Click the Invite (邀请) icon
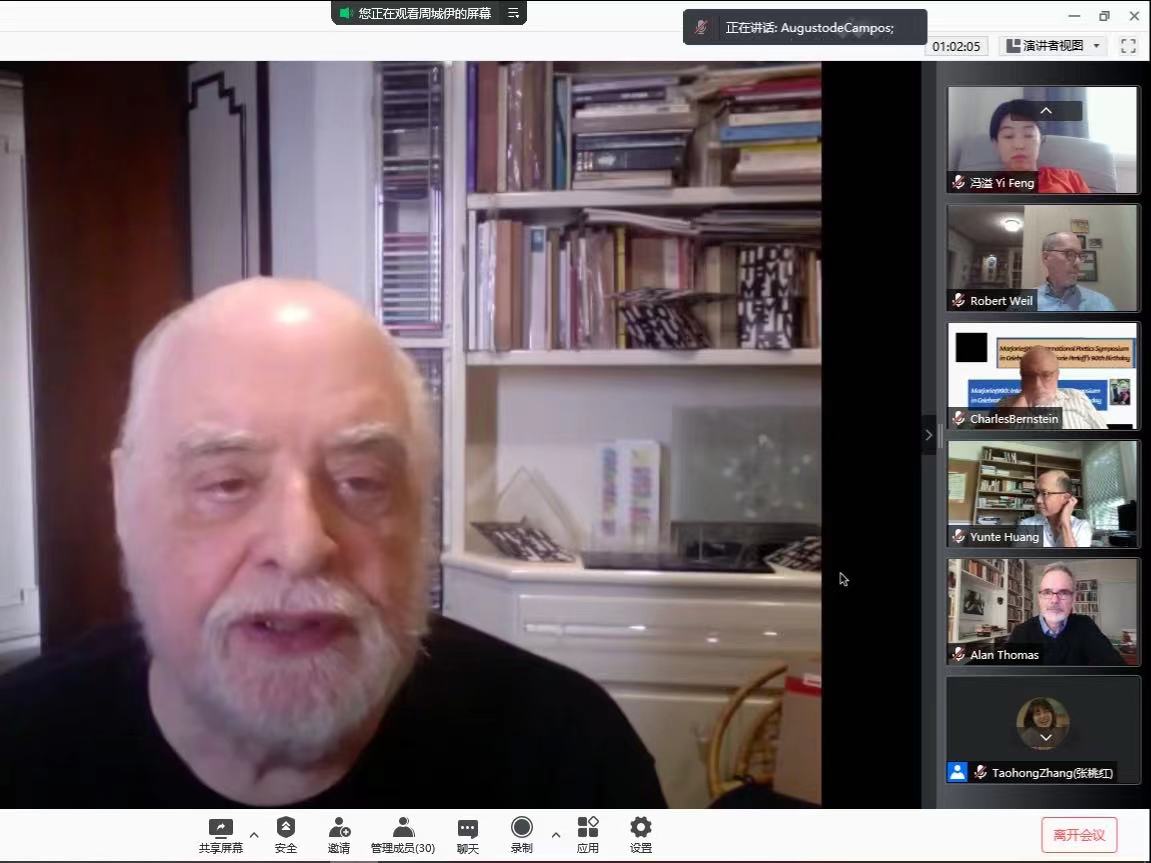Image resolution: width=1151 pixels, height=863 pixels. 339,828
